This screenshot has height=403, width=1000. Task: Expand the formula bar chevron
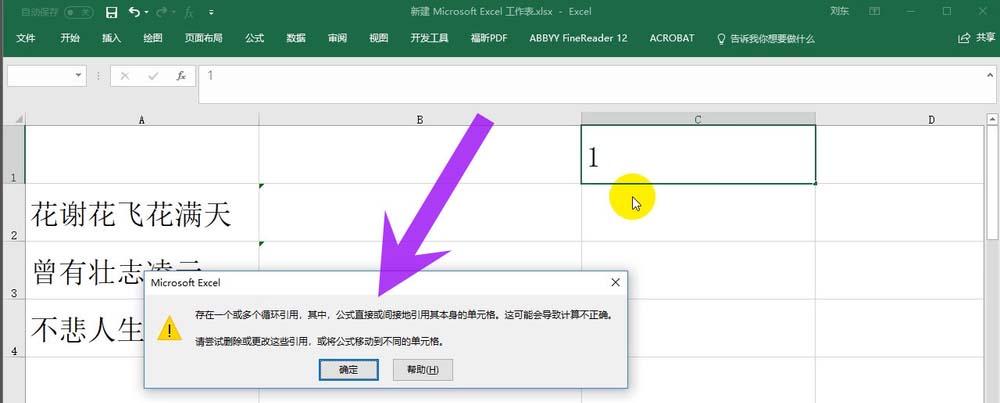[x=990, y=75]
